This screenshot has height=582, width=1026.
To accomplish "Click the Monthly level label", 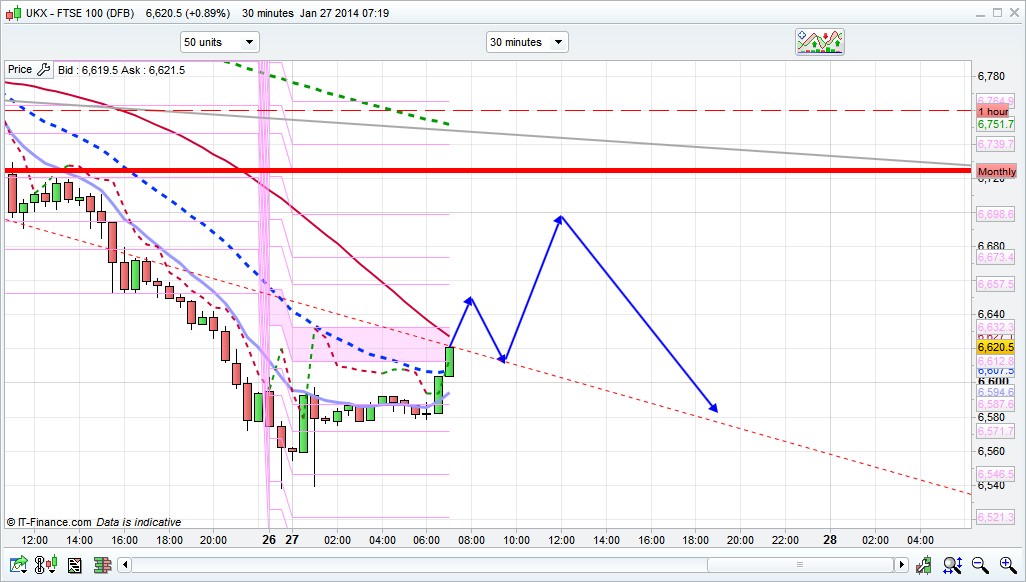I will click(x=996, y=172).
